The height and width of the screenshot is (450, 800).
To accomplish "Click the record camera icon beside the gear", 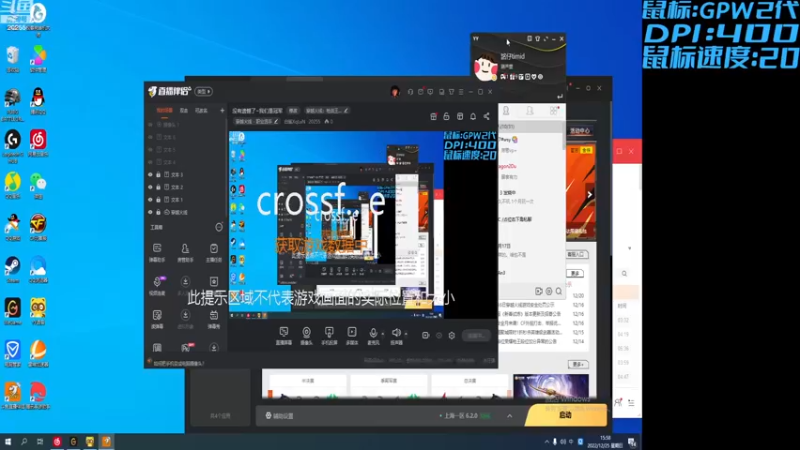I will click(426, 335).
